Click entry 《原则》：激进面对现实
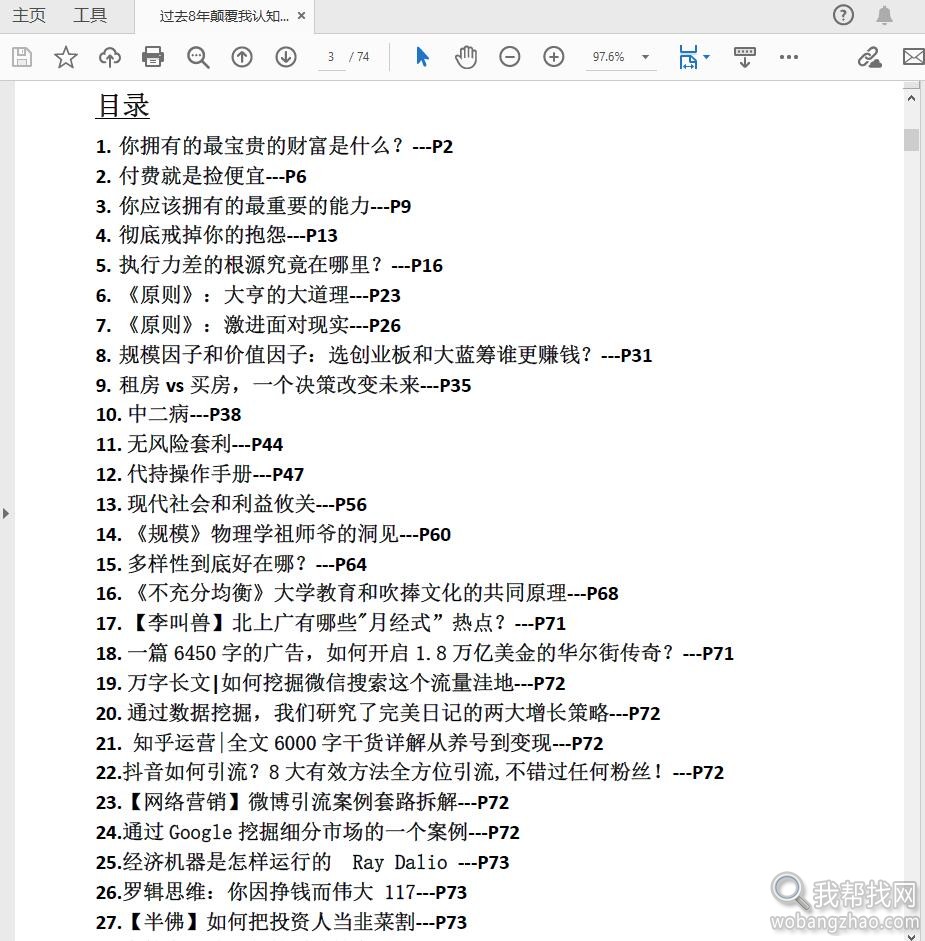 pyautogui.click(x=248, y=325)
